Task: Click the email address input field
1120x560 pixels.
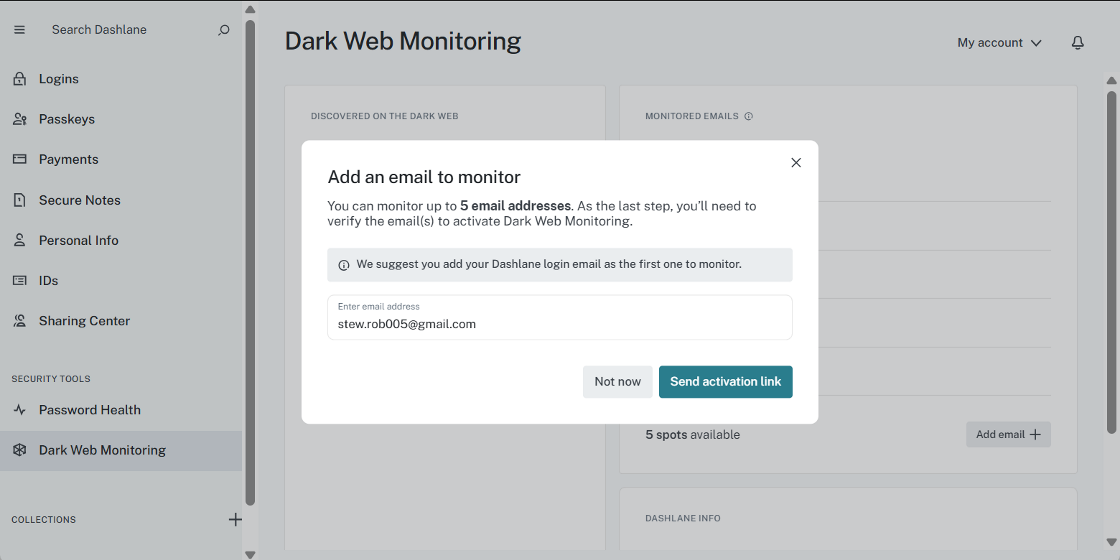Action: point(560,324)
